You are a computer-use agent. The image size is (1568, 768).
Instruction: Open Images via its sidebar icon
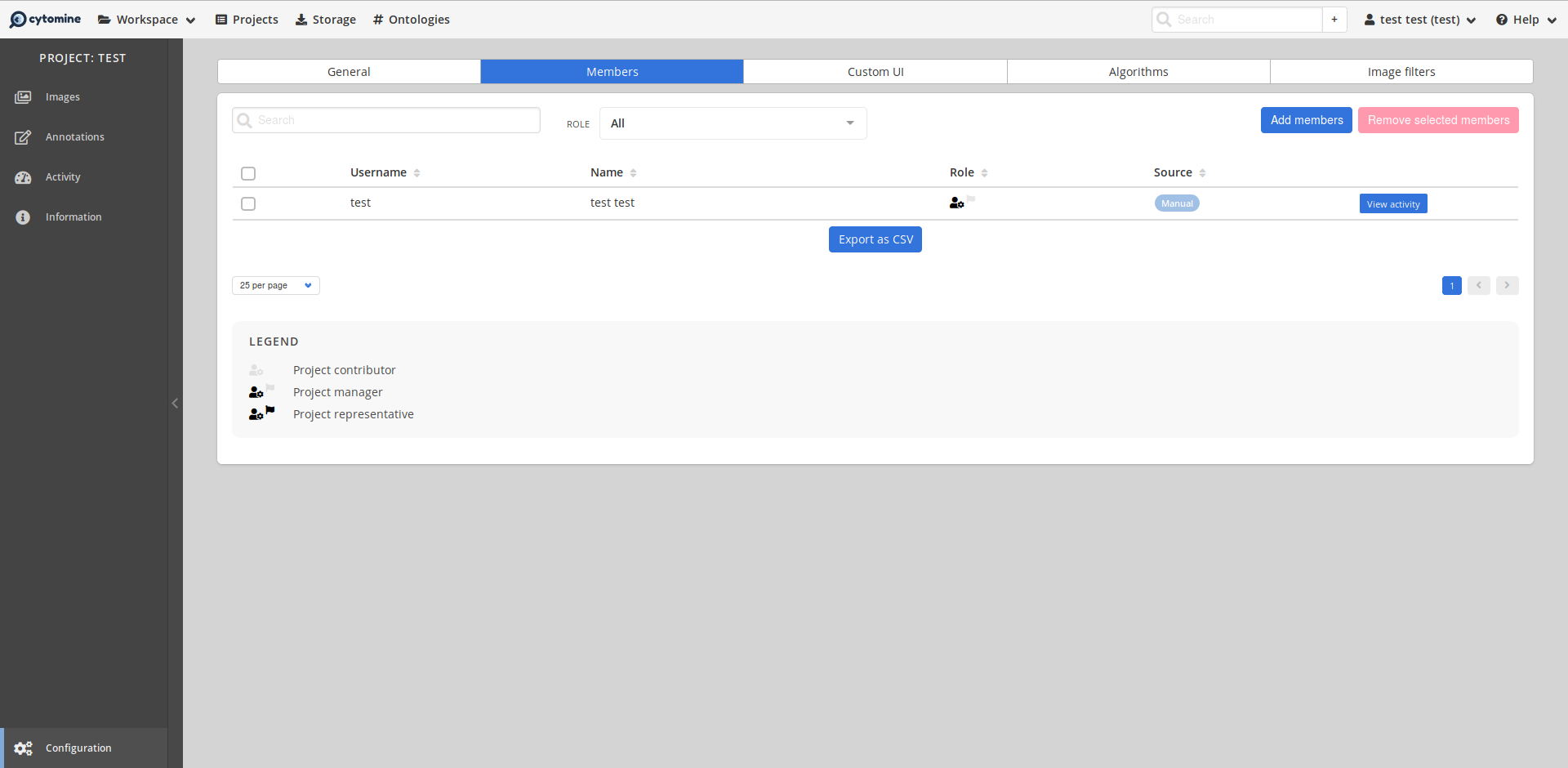23,97
